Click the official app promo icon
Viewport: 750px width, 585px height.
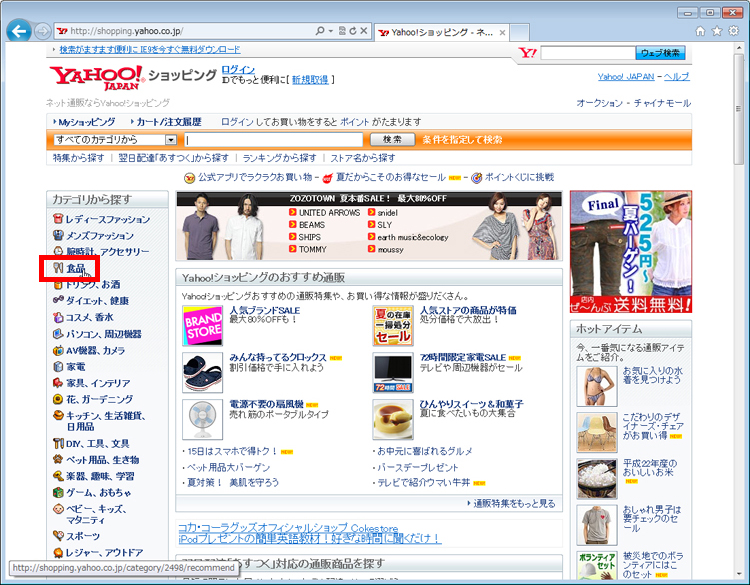(x=189, y=178)
